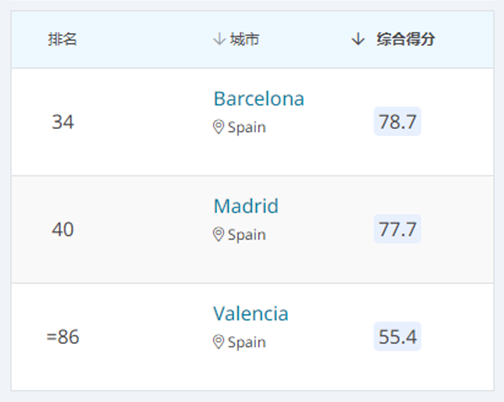
Task: Select rank 34 cell
Action: tap(63, 122)
